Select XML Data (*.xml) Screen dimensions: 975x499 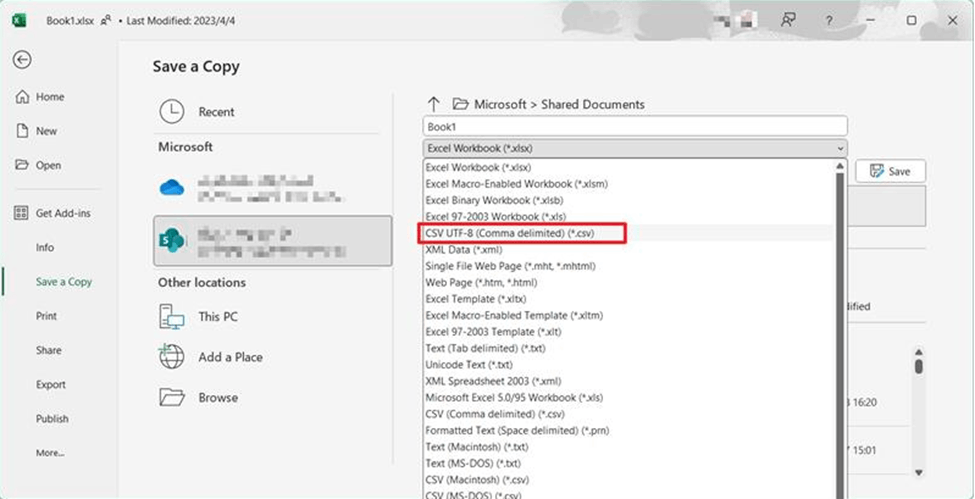point(628,250)
